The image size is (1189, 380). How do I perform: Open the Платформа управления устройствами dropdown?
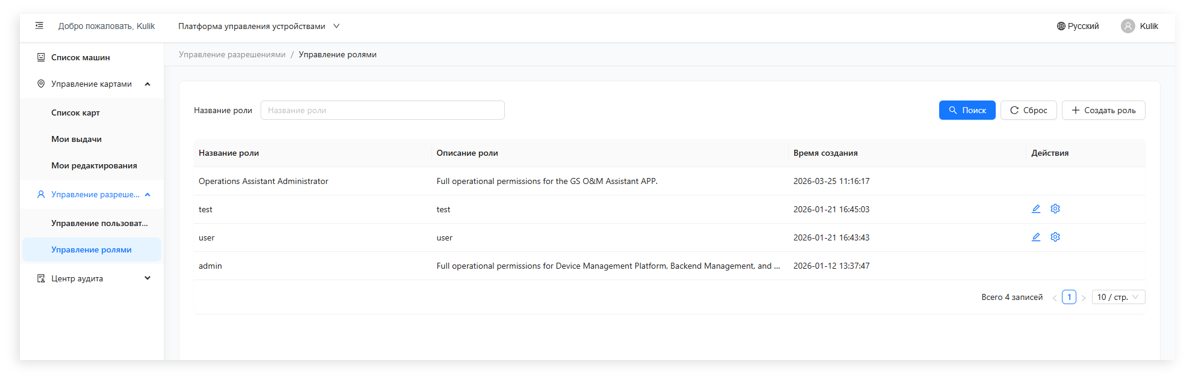(259, 26)
